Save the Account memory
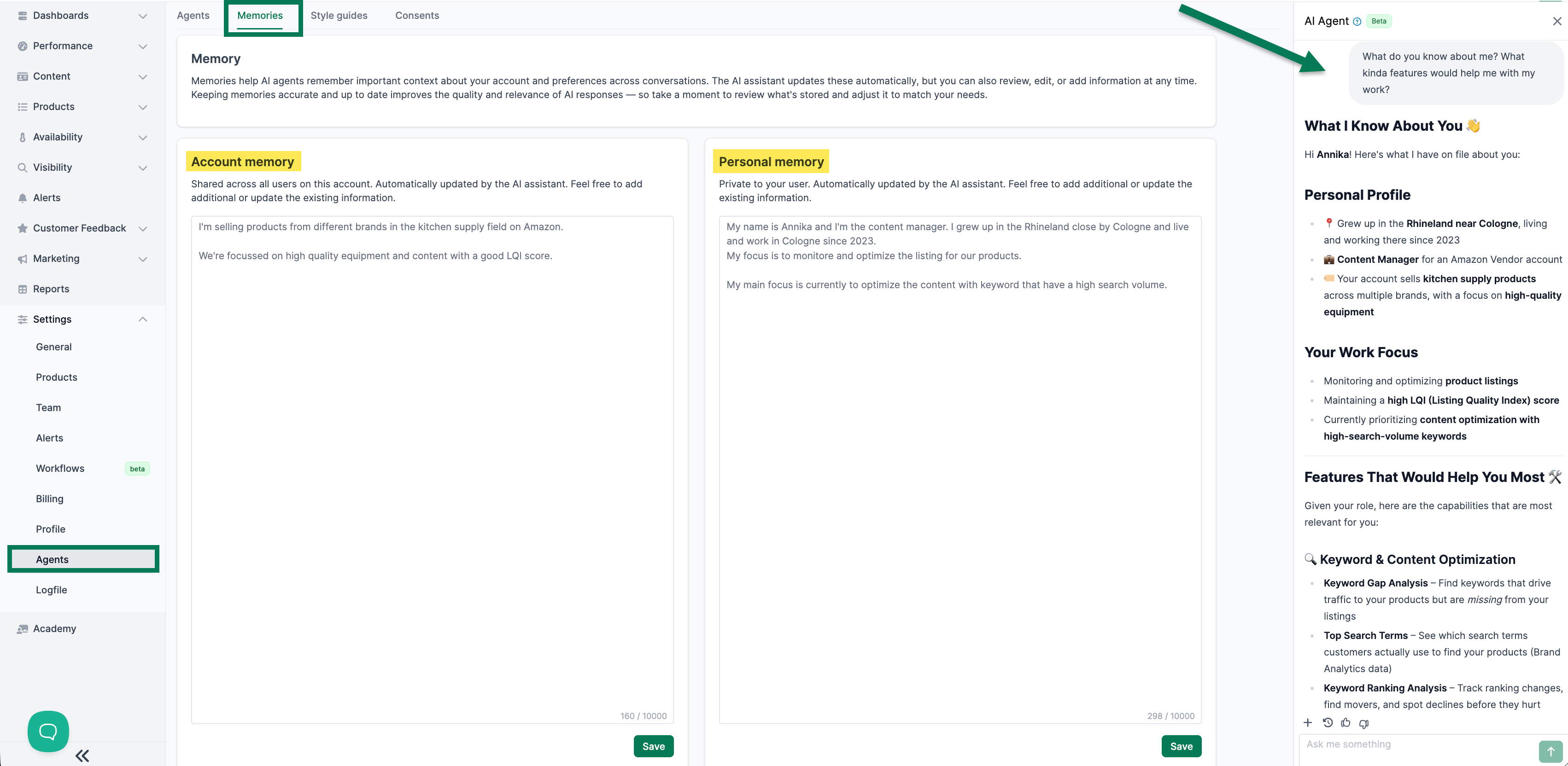The image size is (1568, 766). click(x=653, y=746)
